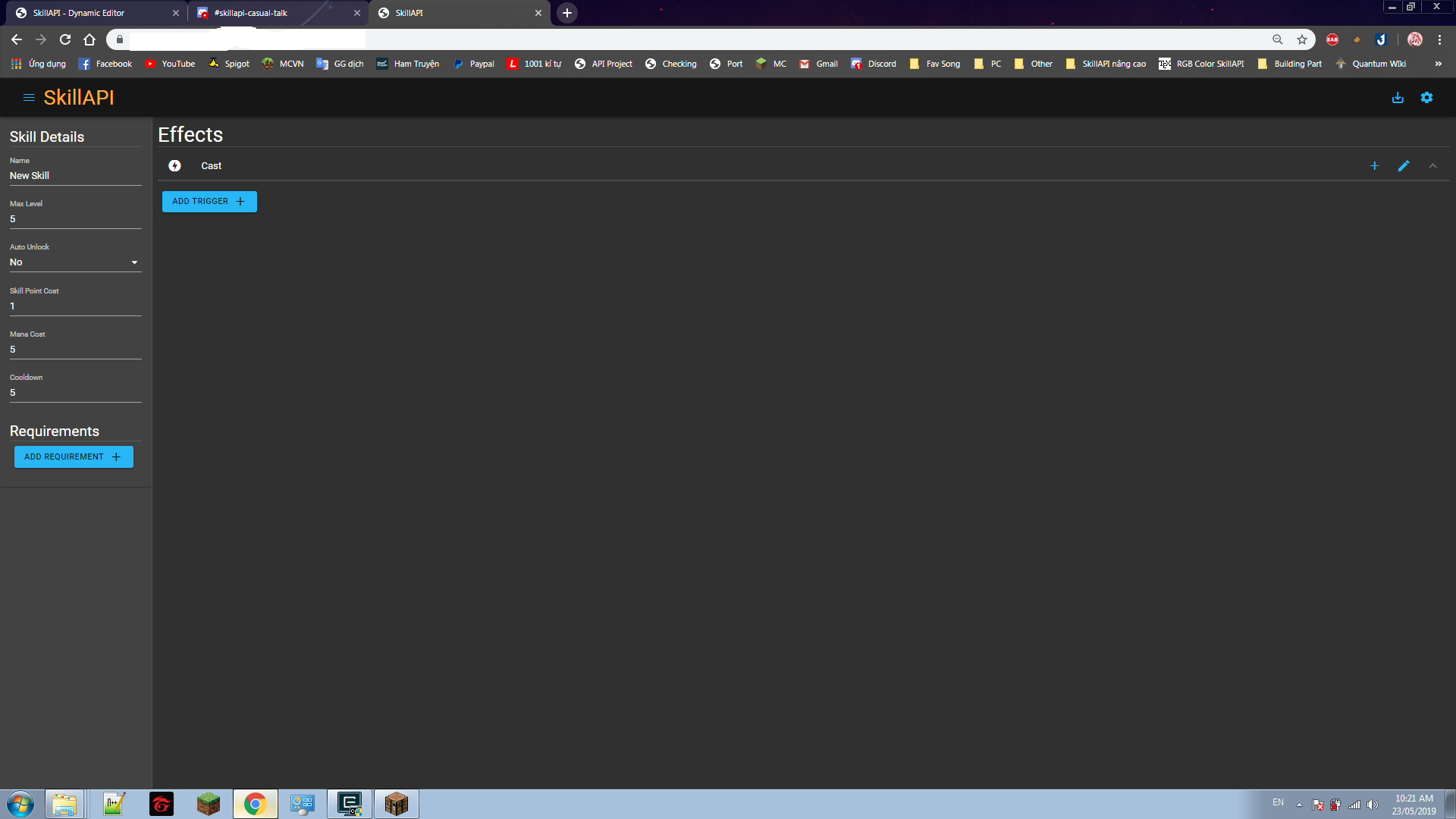
Task: Edit the Cast trigger with pencil icon
Action: (1404, 166)
